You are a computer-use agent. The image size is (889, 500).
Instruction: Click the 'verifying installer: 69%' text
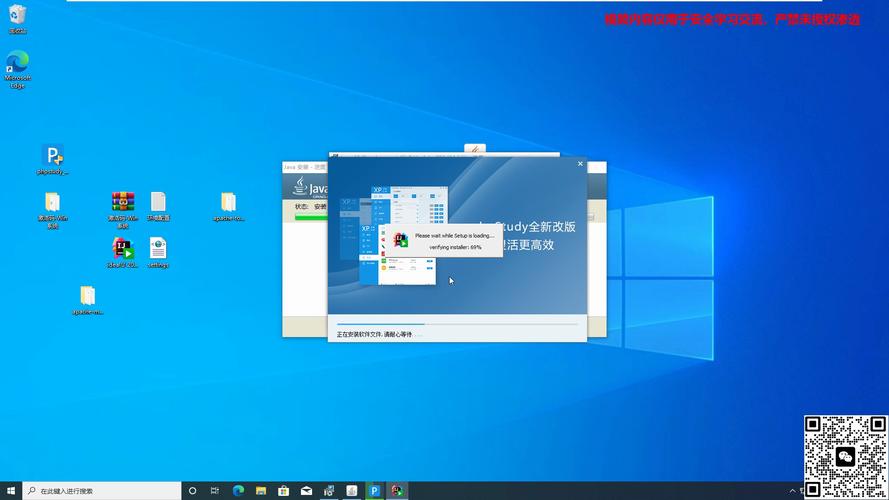[455, 247]
